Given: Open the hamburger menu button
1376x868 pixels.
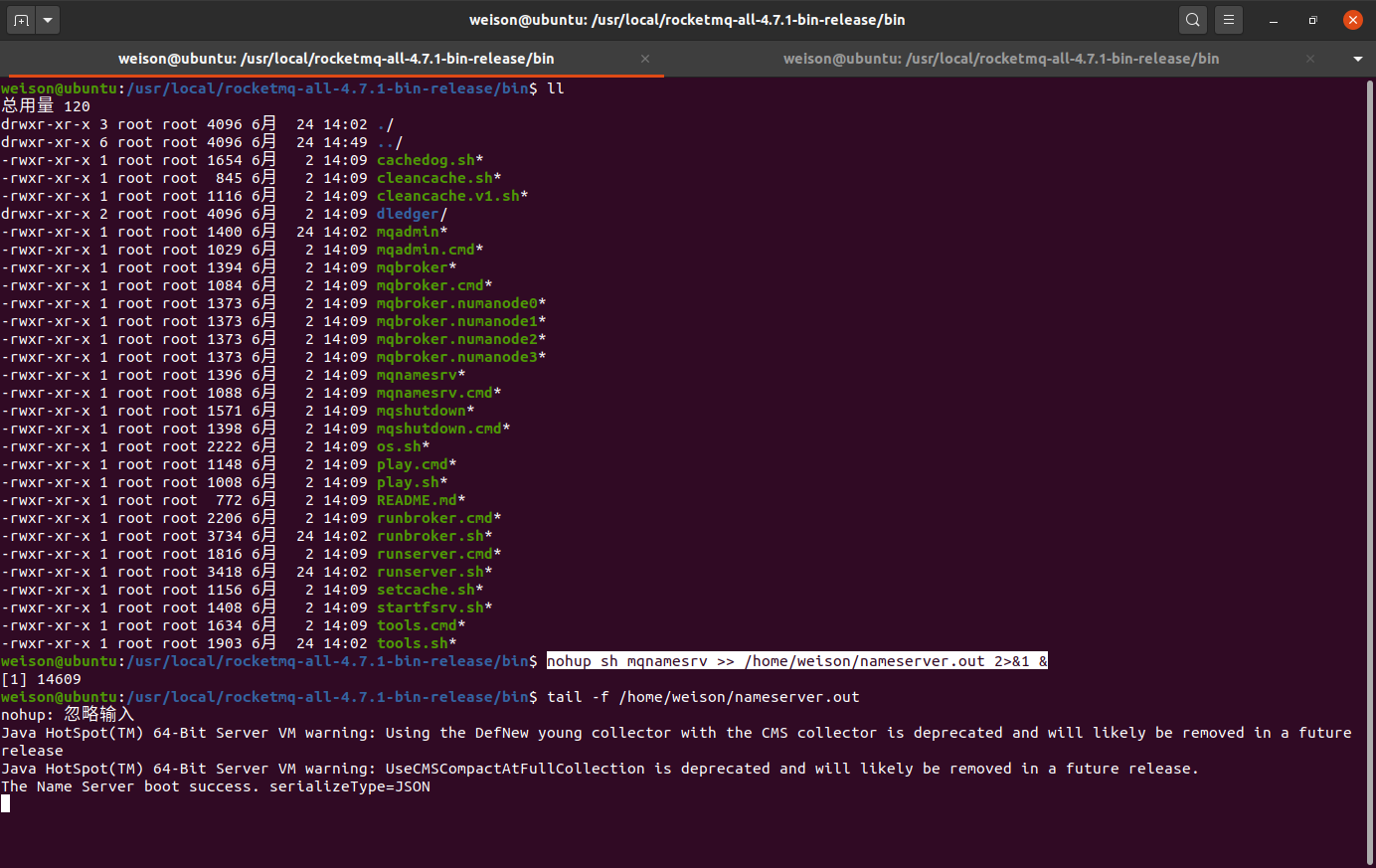Looking at the screenshot, I should click(x=1229, y=20).
